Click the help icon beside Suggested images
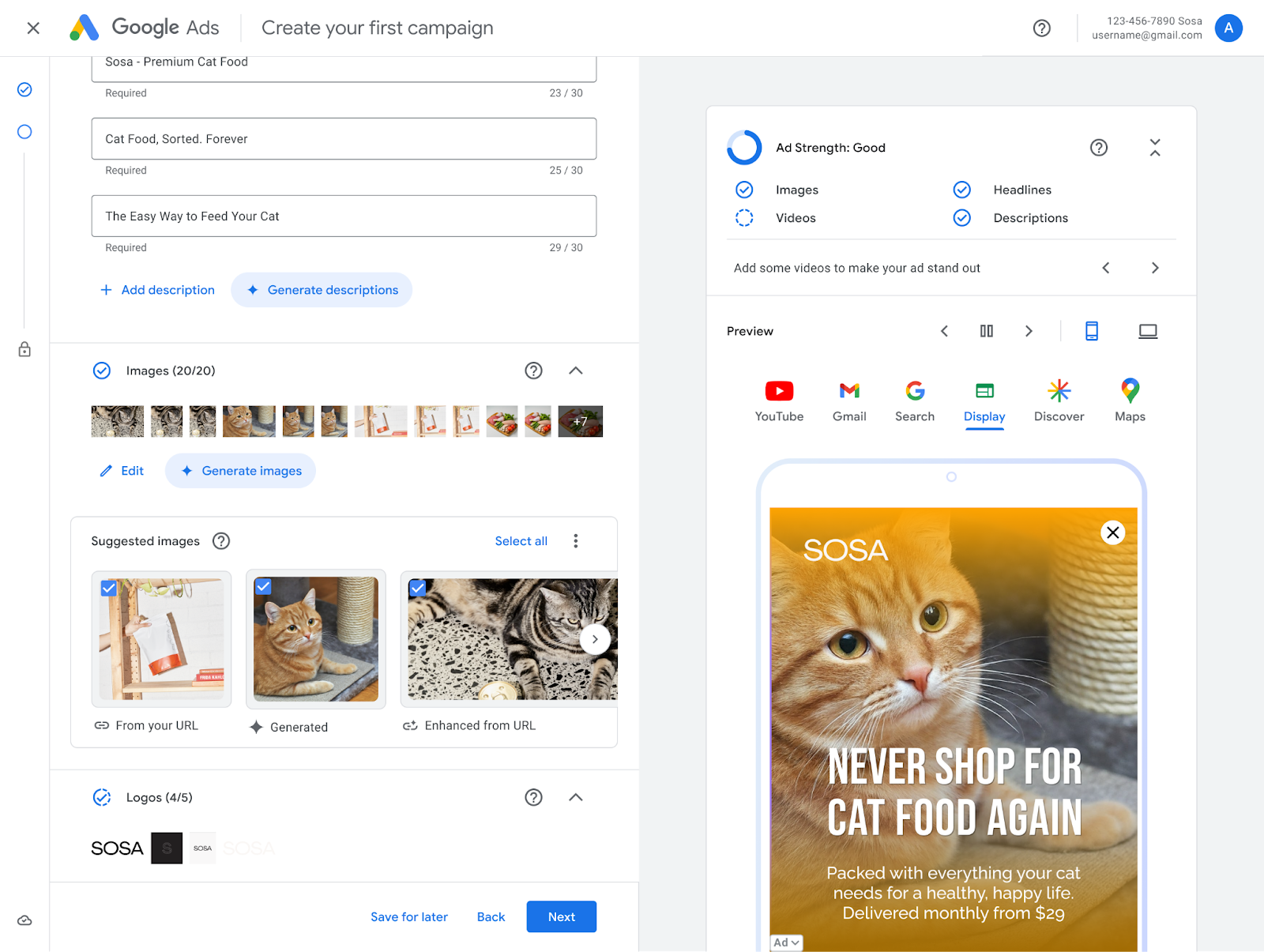Viewport: 1264px width, 952px height. pos(221,541)
